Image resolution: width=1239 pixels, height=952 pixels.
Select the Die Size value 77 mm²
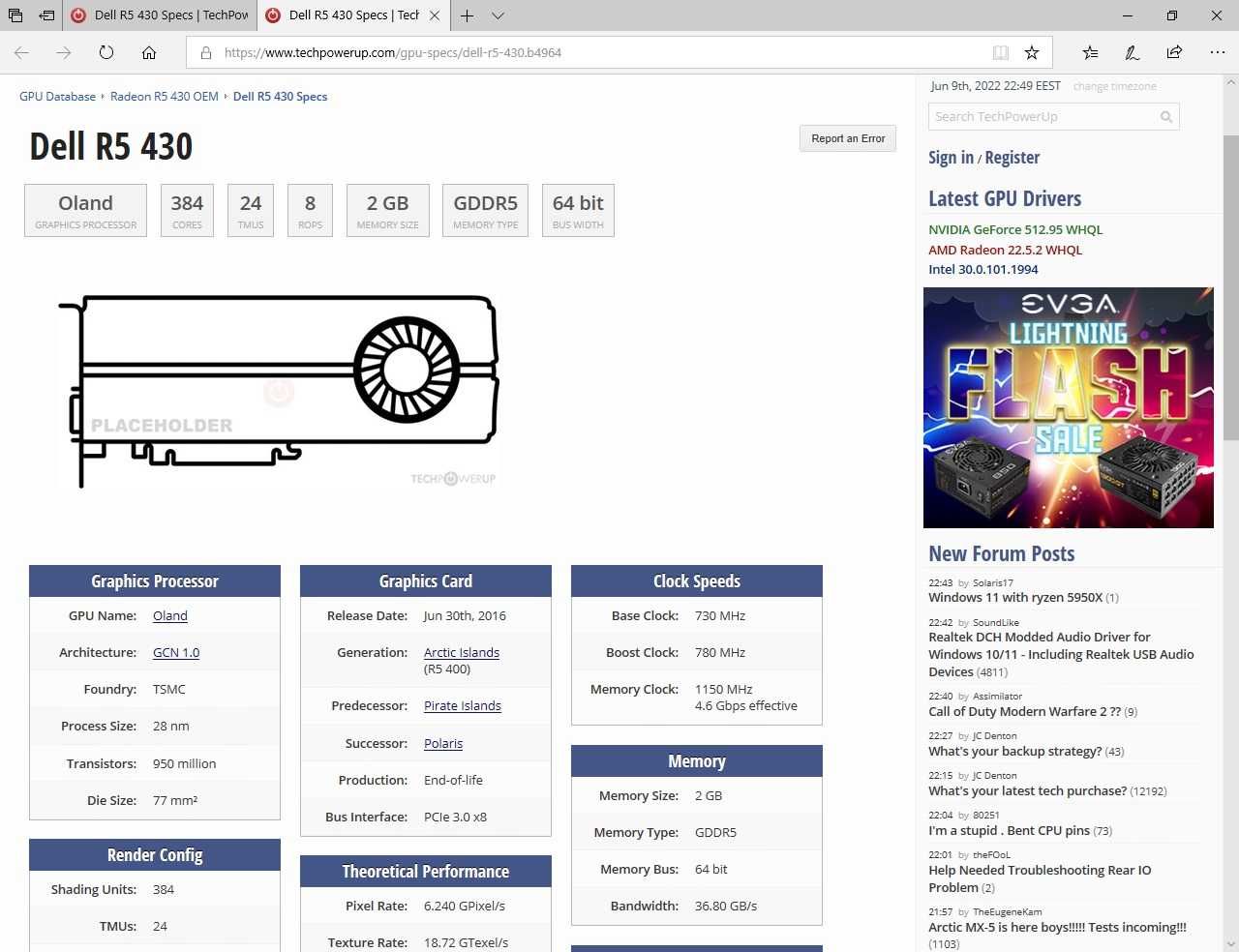pos(175,801)
